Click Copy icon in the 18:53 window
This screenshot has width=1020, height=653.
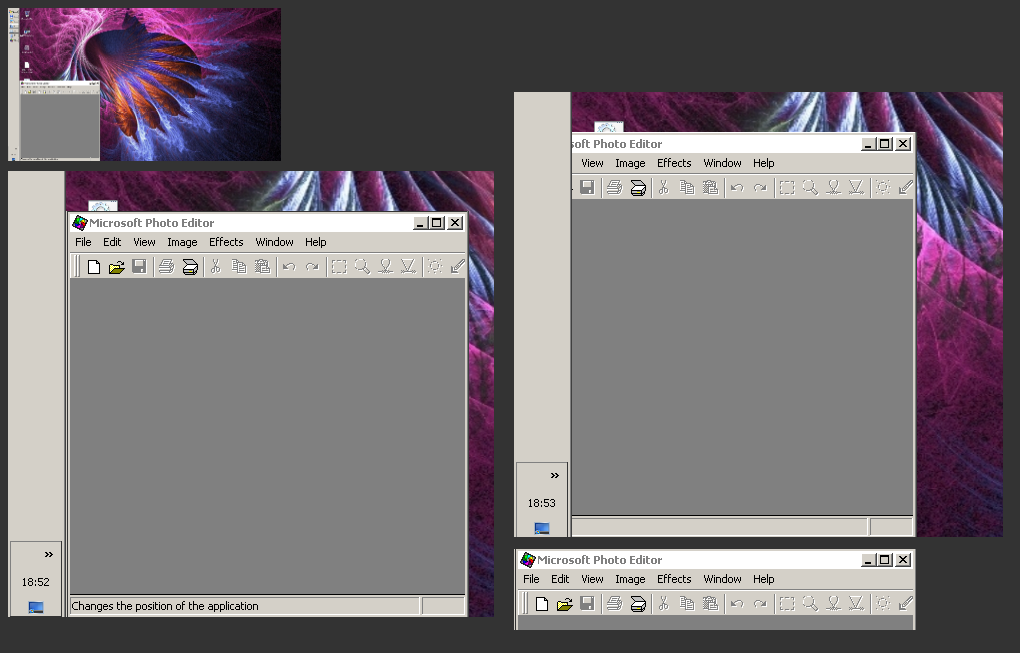tap(687, 188)
